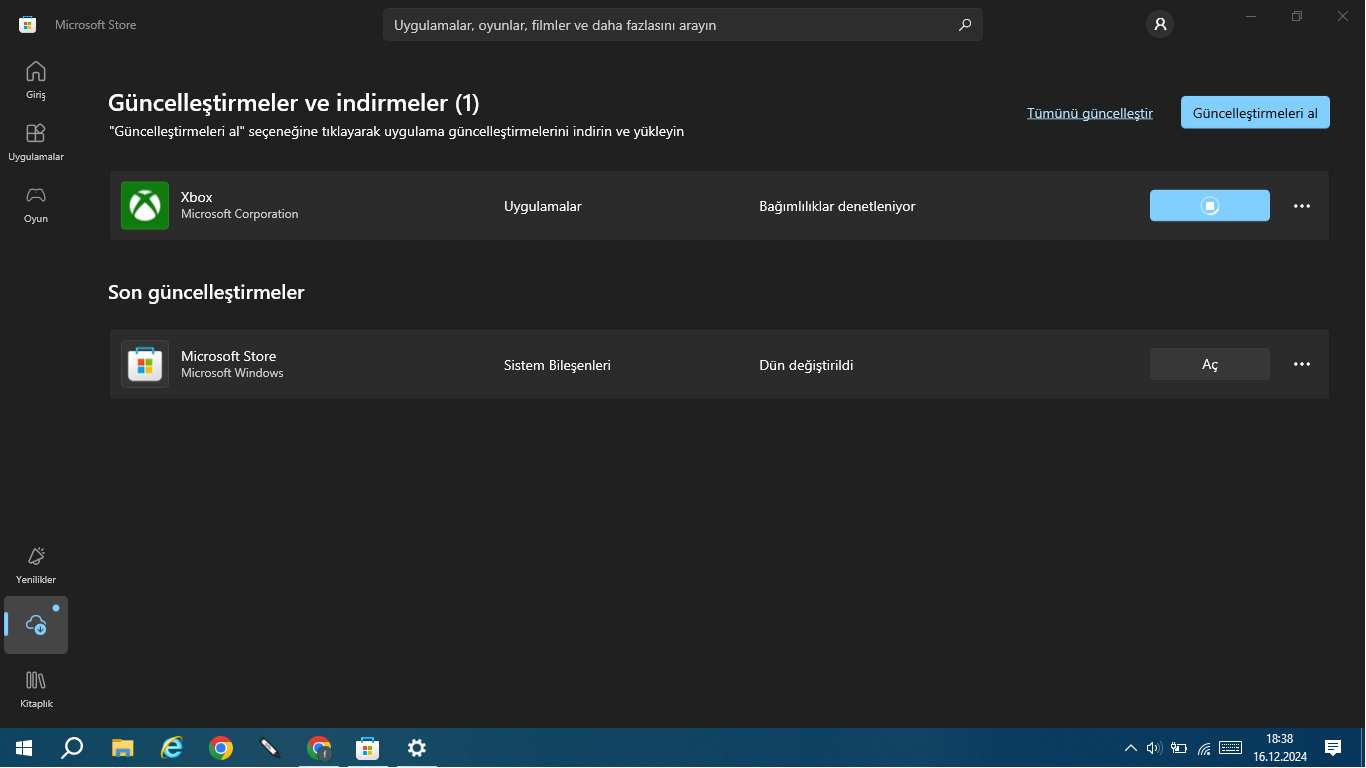Open more options for Xbox row
This screenshot has height=768, width=1366.
pos(1302,206)
